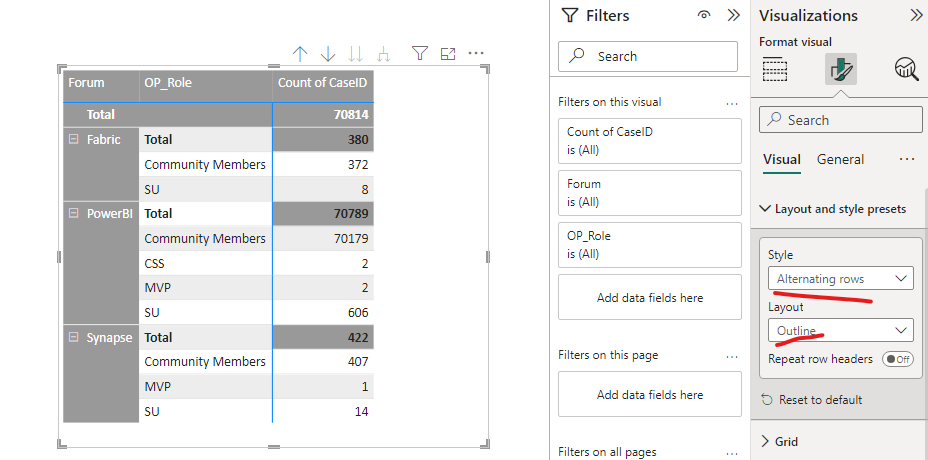Select the value 606 cell
Viewport: 928px width, 460px height.
click(358, 313)
